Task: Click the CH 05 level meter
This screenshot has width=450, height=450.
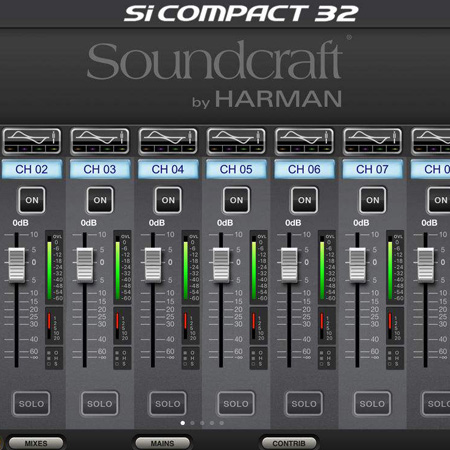Action: point(258,267)
